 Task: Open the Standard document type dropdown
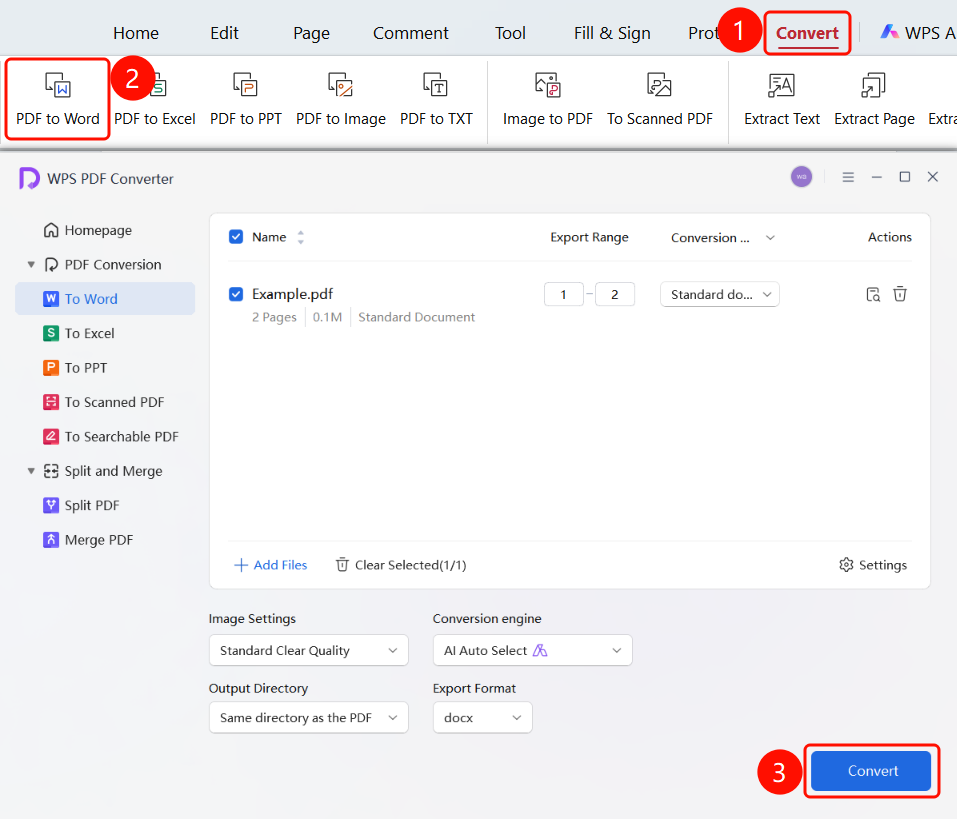(720, 294)
